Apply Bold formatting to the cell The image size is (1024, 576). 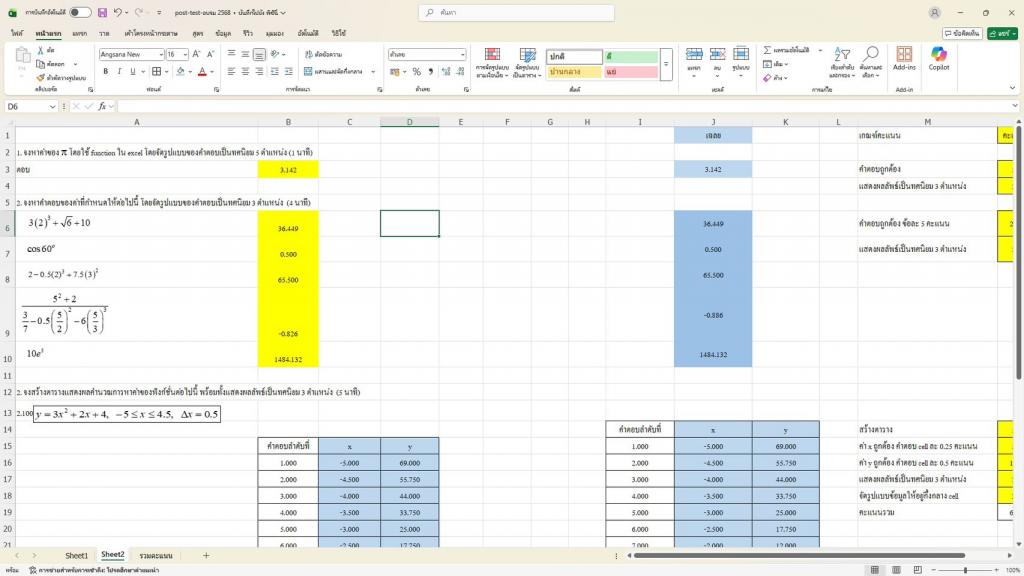(x=105, y=71)
